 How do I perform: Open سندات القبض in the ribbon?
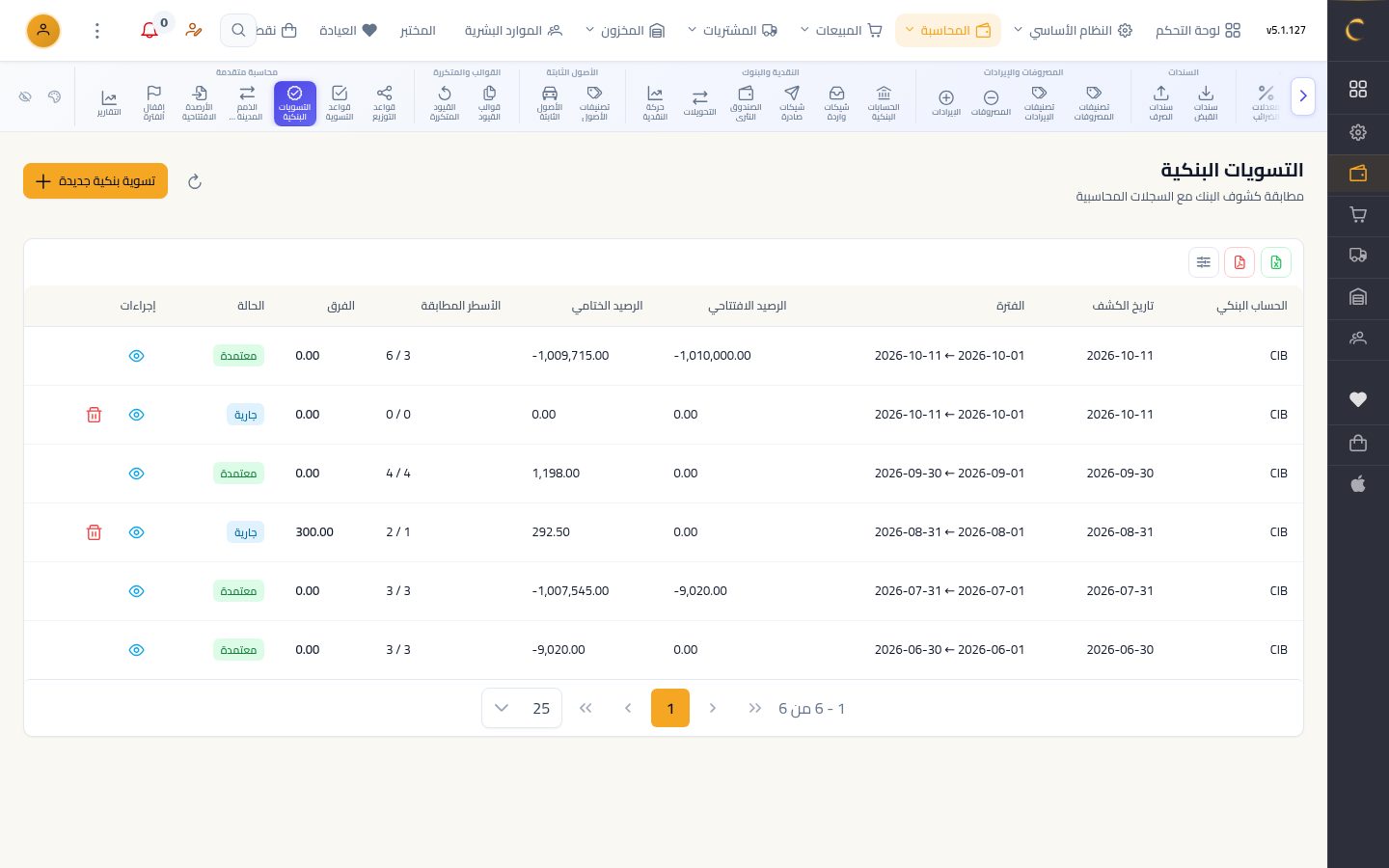pos(1206,103)
